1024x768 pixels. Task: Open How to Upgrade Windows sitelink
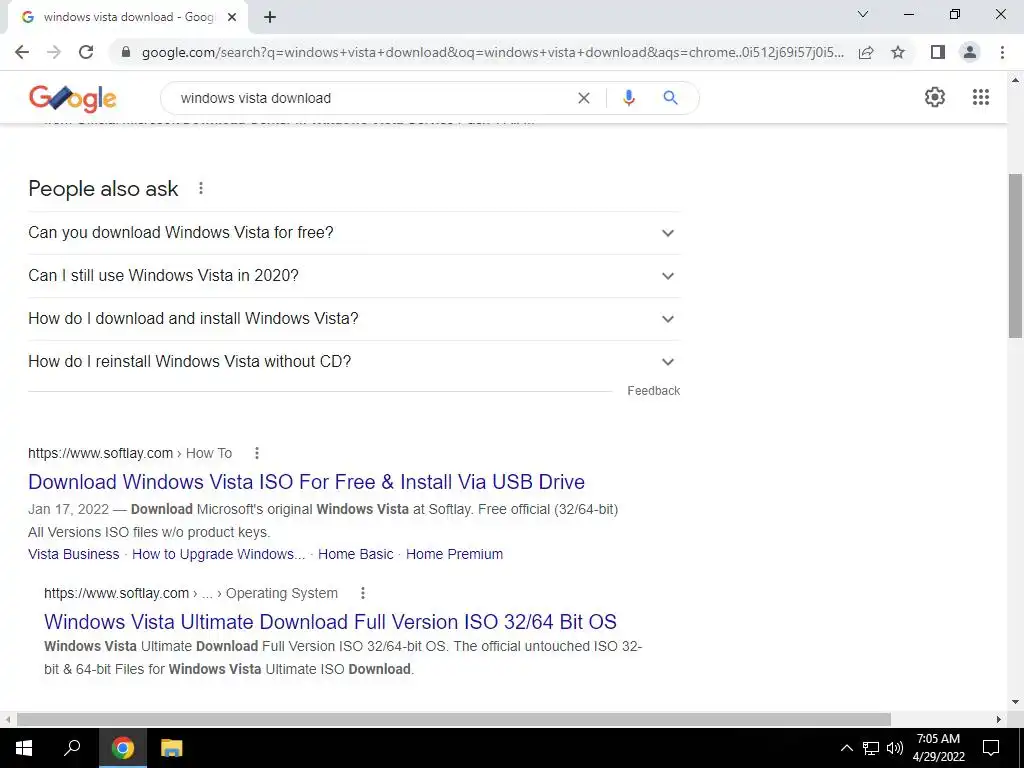tap(219, 554)
